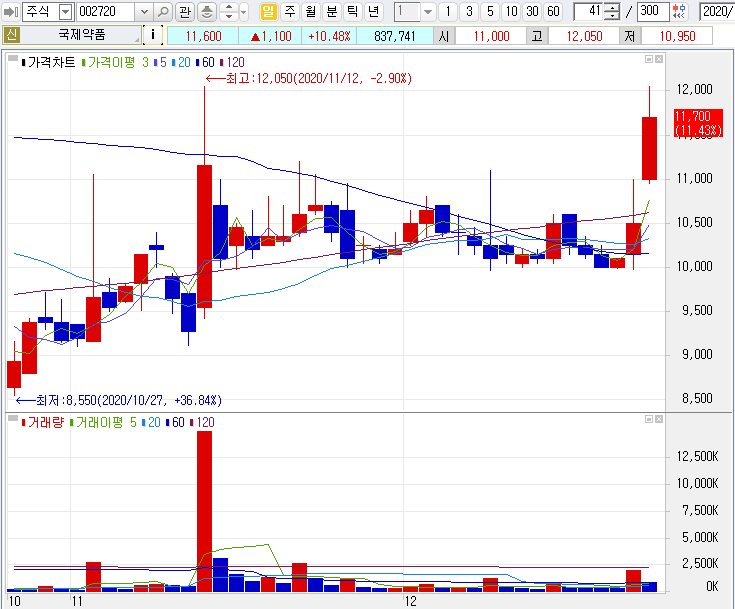Step to next stock with the down arrow
Screen dimensions: 735x609
click(x=229, y=15)
